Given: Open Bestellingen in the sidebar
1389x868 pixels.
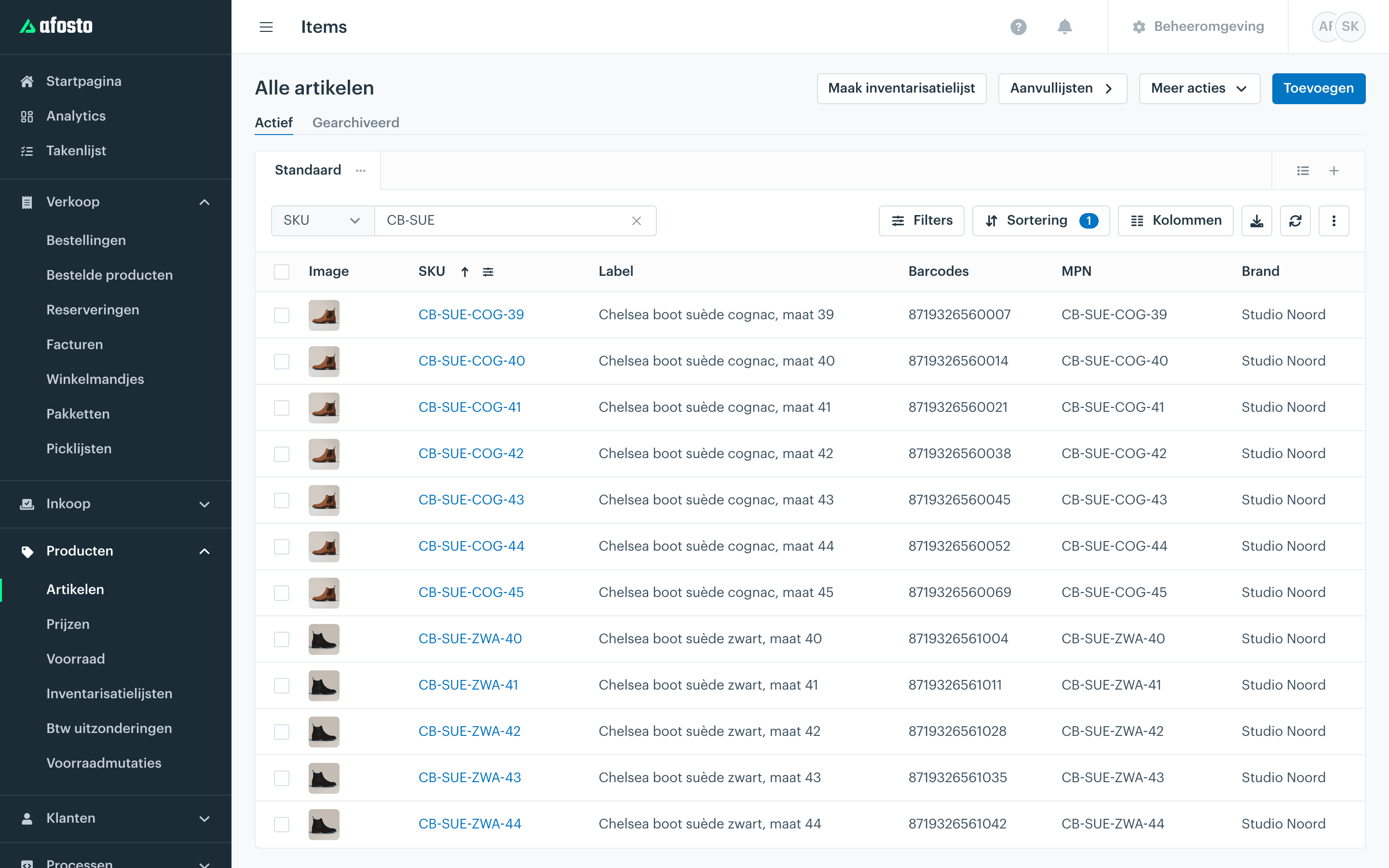Looking at the screenshot, I should (86, 240).
